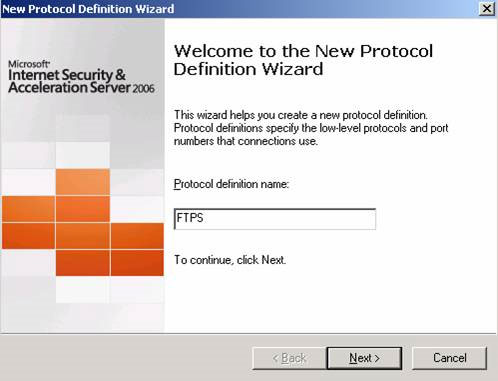Click the wizard description paragraph
The image size is (498, 381).
pyautogui.click(x=311, y=128)
